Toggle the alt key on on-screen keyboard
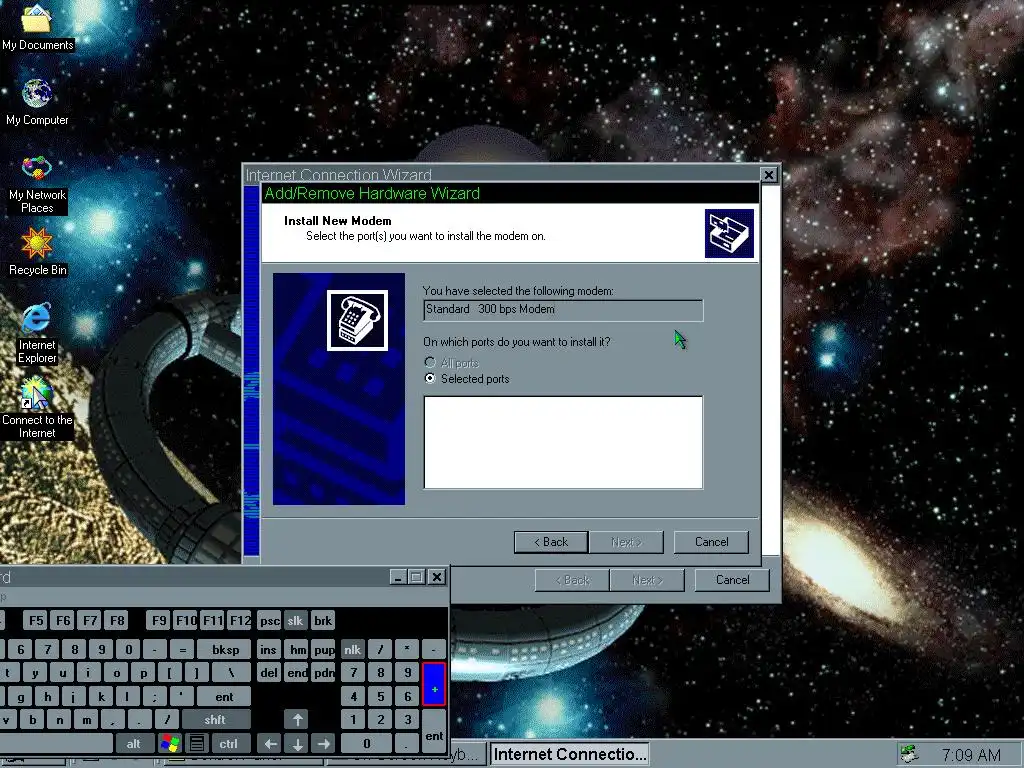The image size is (1024, 768). (x=134, y=743)
